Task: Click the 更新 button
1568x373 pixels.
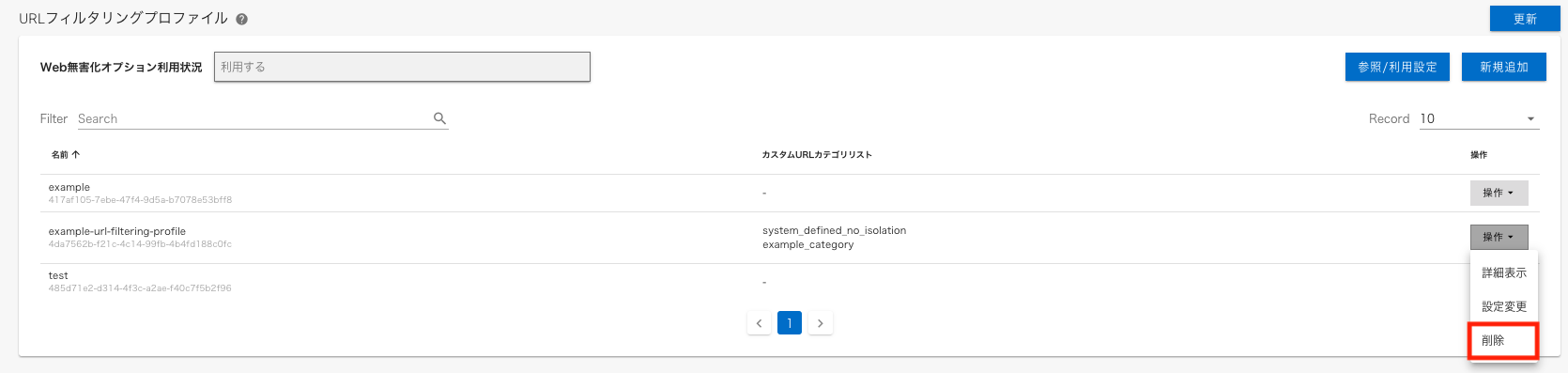Action: tap(1525, 19)
